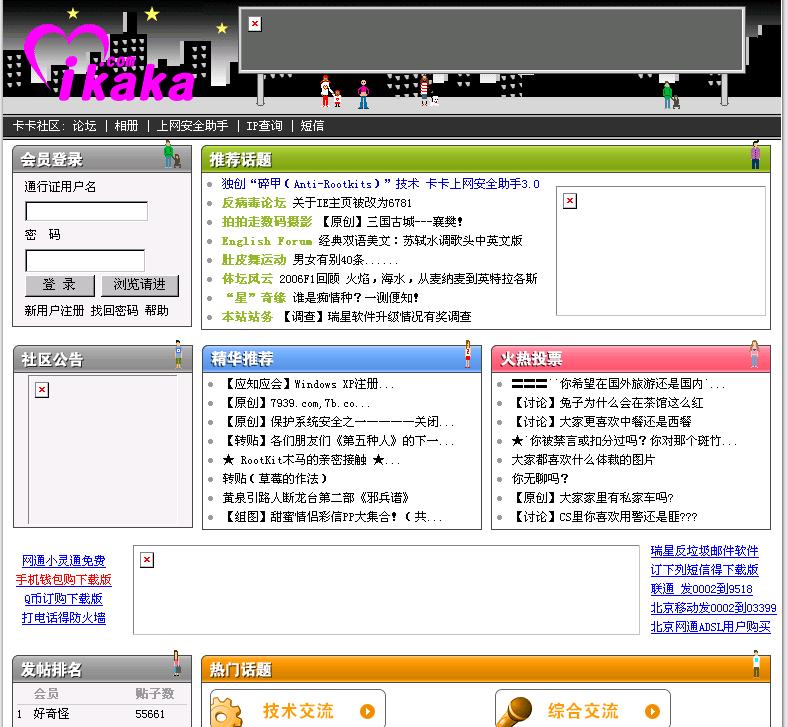
Task: Focus the 通行证用户名 input field
Action: tap(86, 211)
